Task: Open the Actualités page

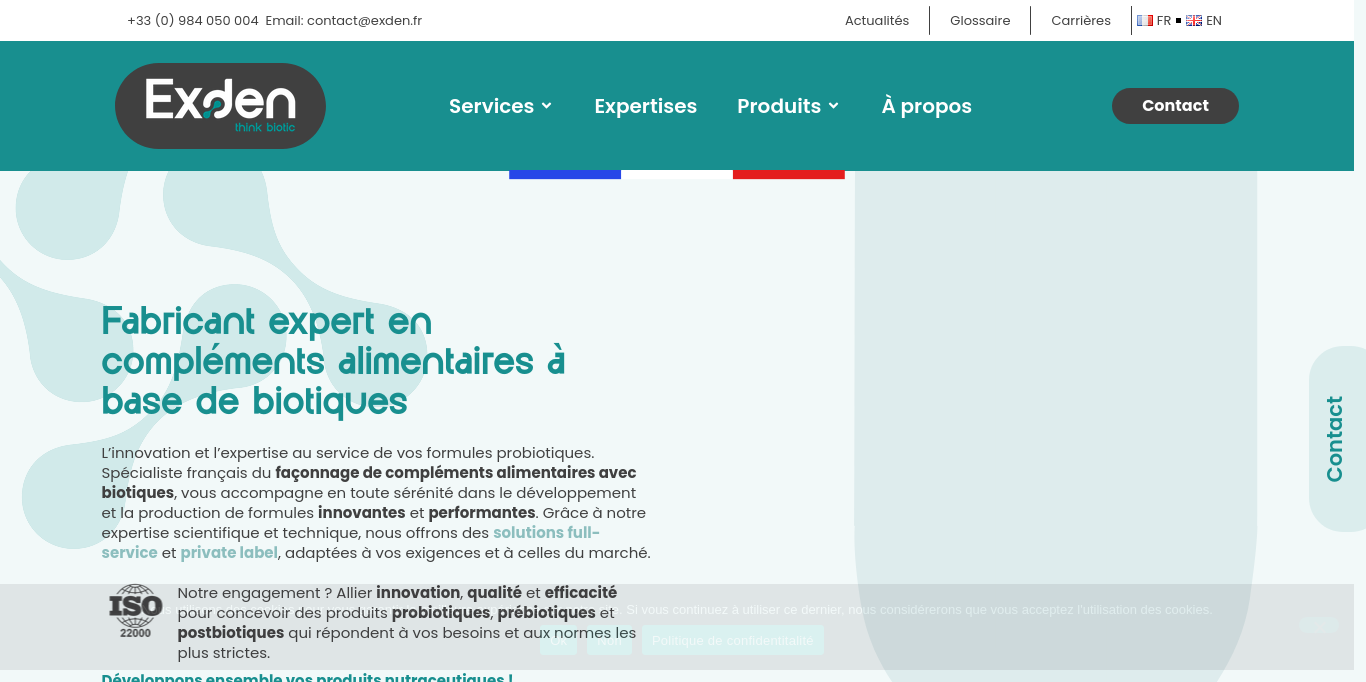Action: pyautogui.click(x=876, y=20)
